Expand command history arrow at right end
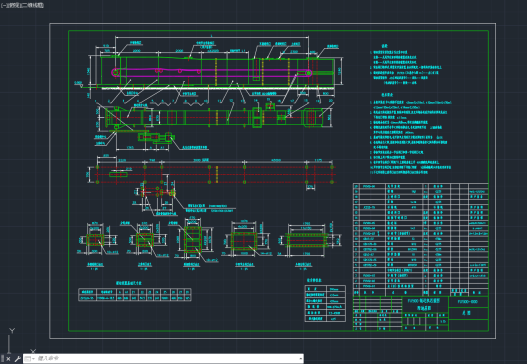Image resolution: width=527 pixels, height=364 pixels. click(300, 359)
